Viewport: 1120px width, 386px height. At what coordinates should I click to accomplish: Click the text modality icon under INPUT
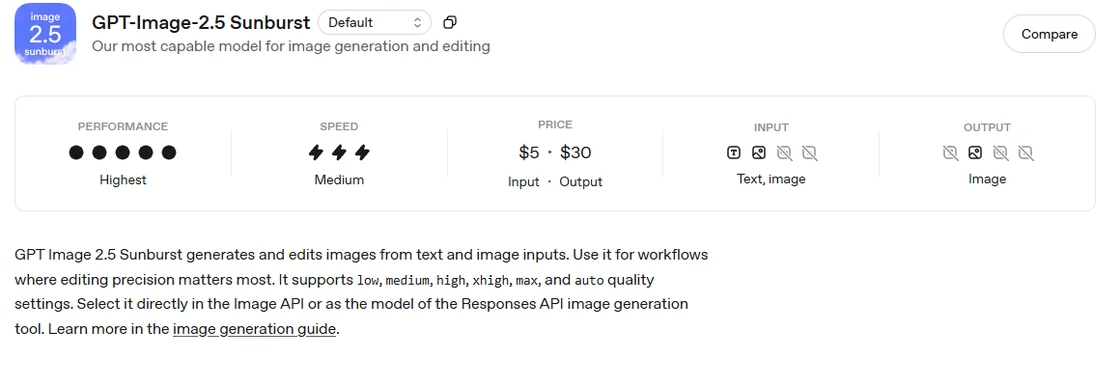pos(734,152)
